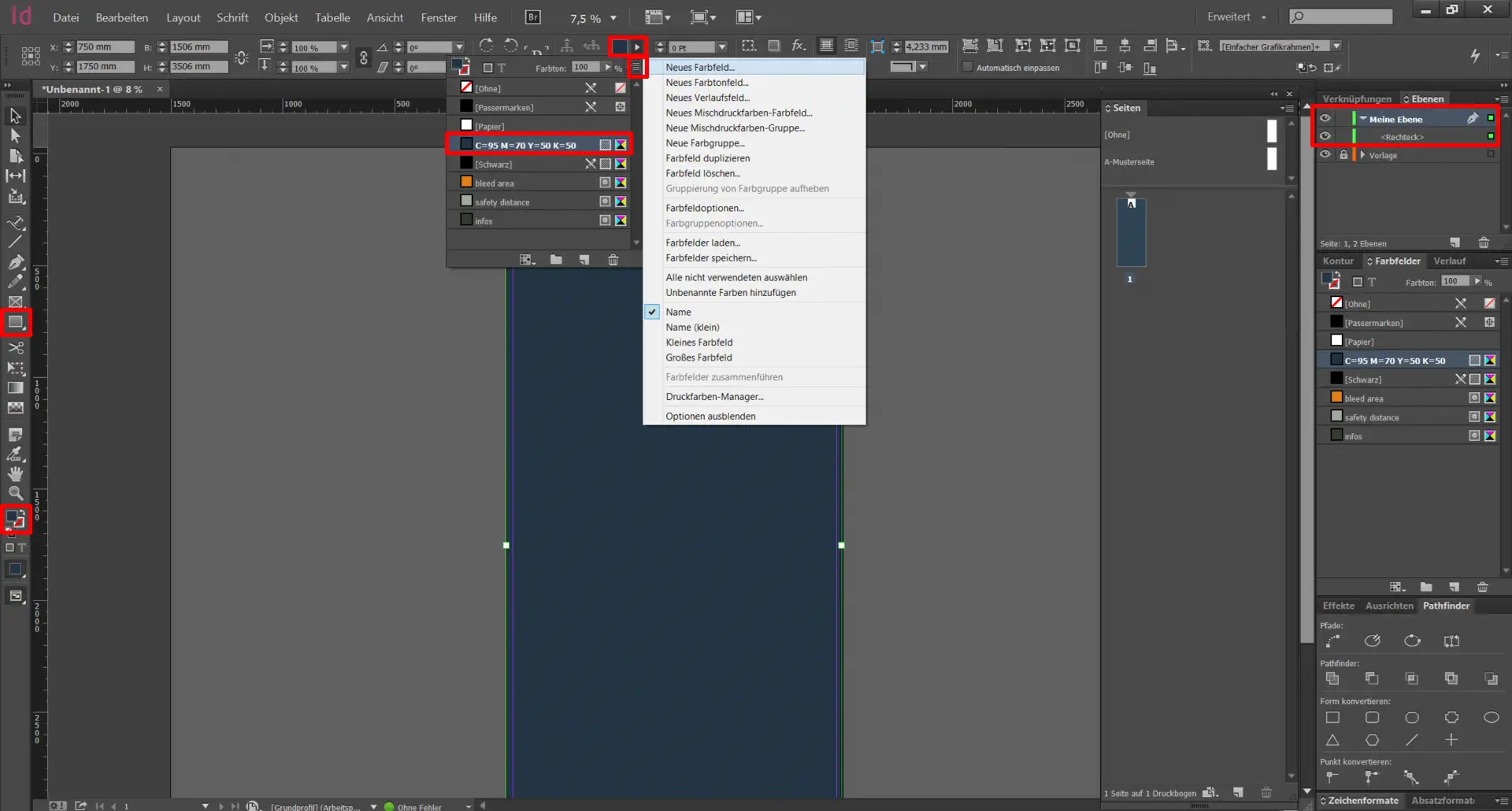The image size is (1512, 811).
Task: Select the Rectangle tool in toolbox
Action: 16,322
